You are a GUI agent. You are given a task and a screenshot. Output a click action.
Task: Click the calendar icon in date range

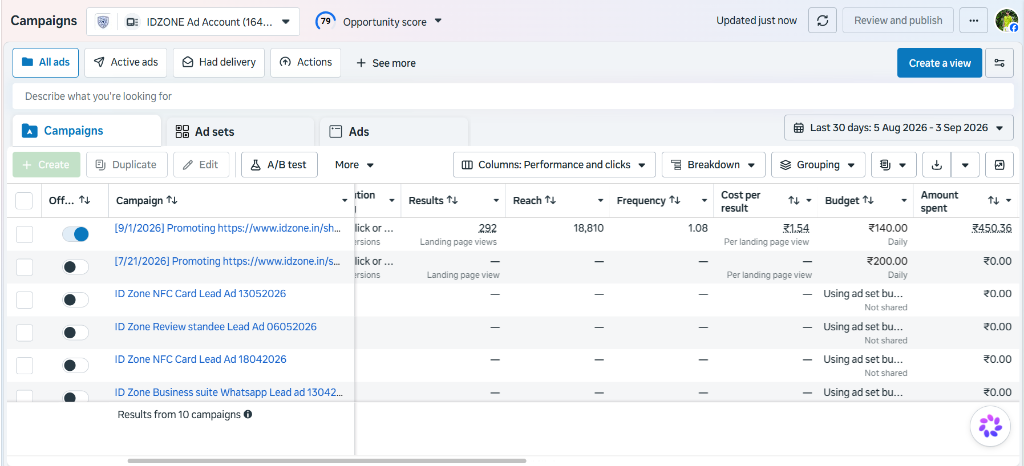point(798,128)
